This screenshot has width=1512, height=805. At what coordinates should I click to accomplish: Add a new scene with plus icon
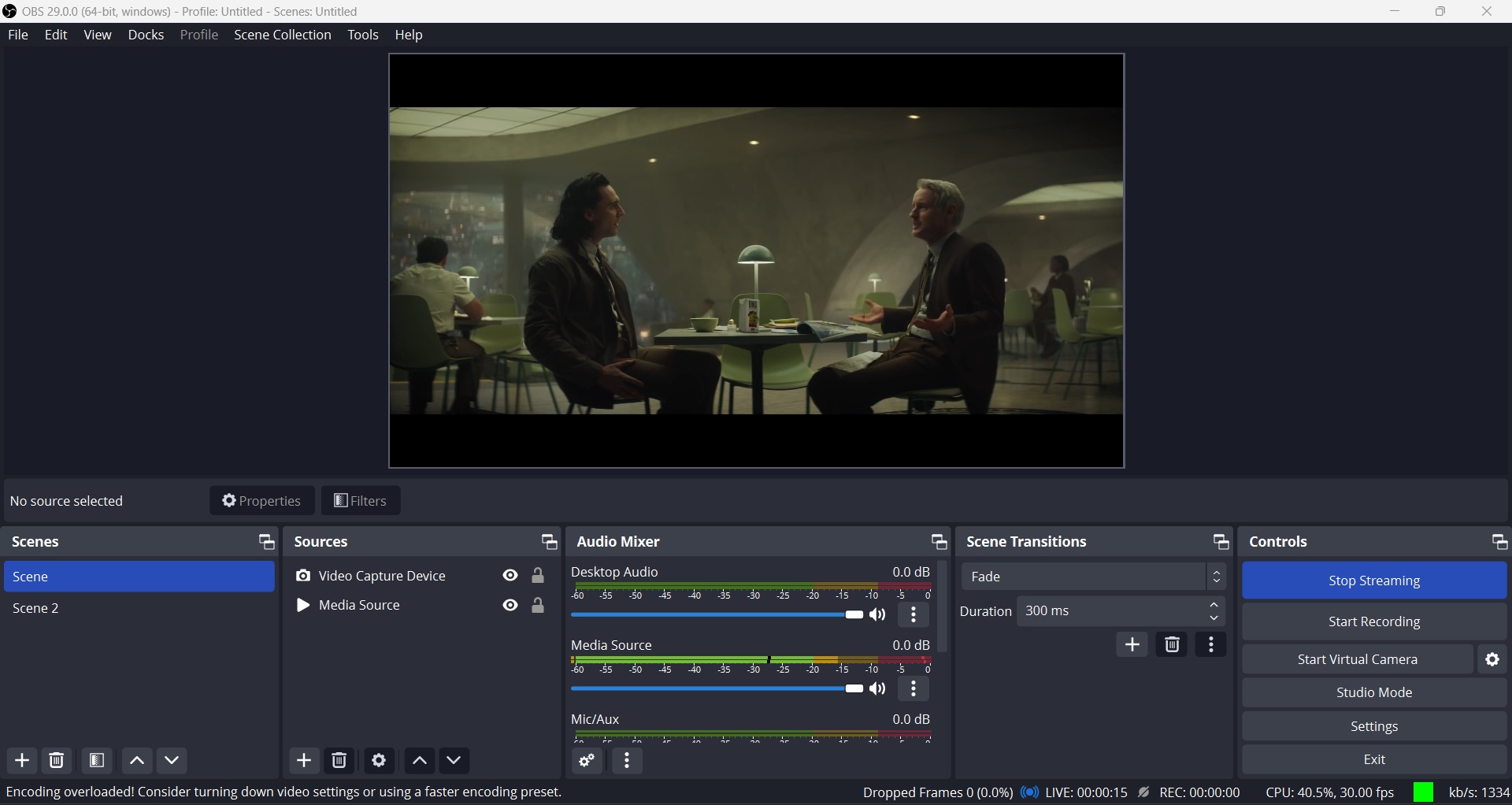pos(22,760)
